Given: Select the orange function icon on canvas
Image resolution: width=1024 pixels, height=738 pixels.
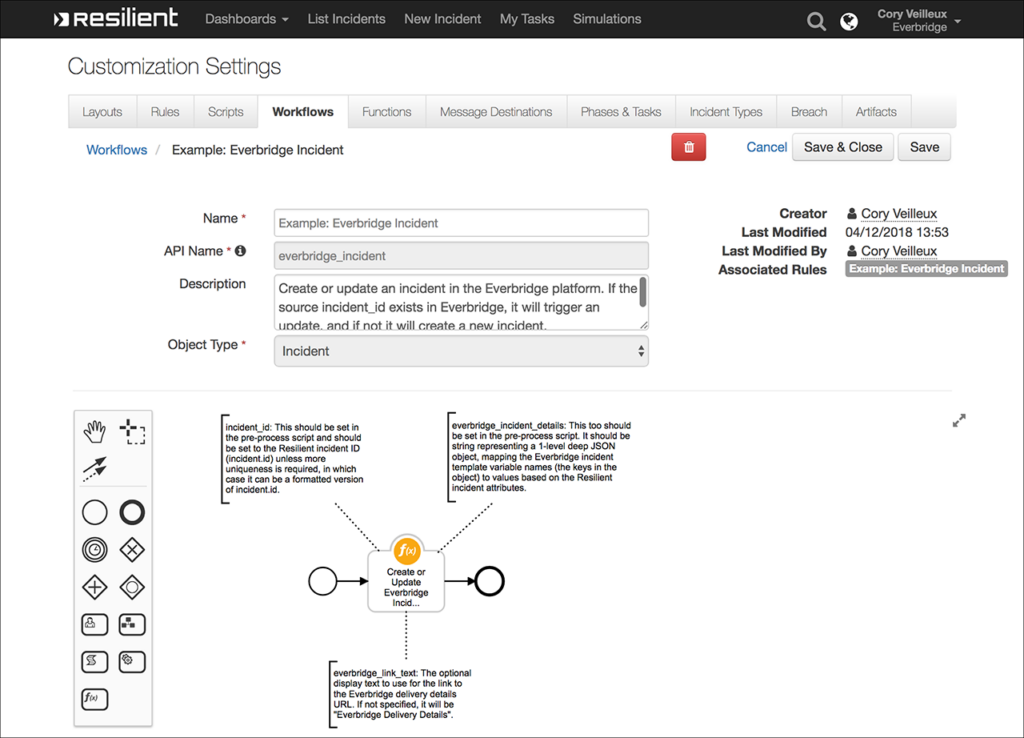Looking at the screenshot, I should (407, 551).
